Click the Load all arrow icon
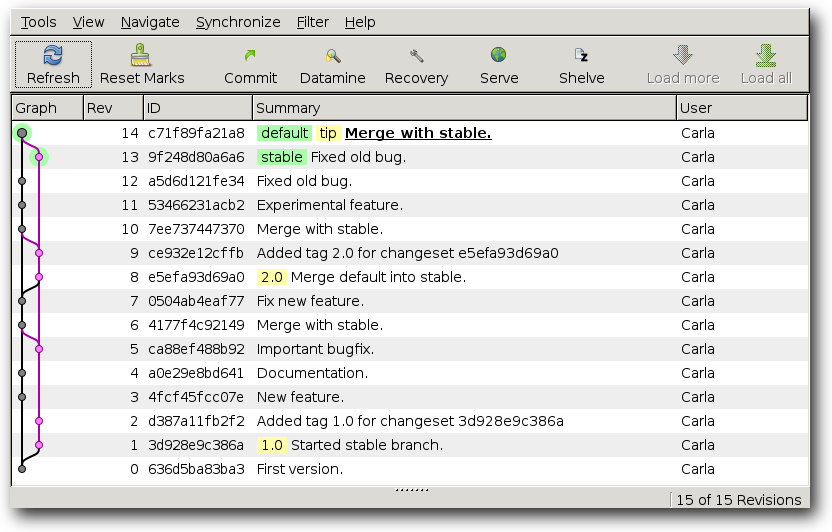The width and height of the screenshot is (832, 532). [x=766, y=55]
